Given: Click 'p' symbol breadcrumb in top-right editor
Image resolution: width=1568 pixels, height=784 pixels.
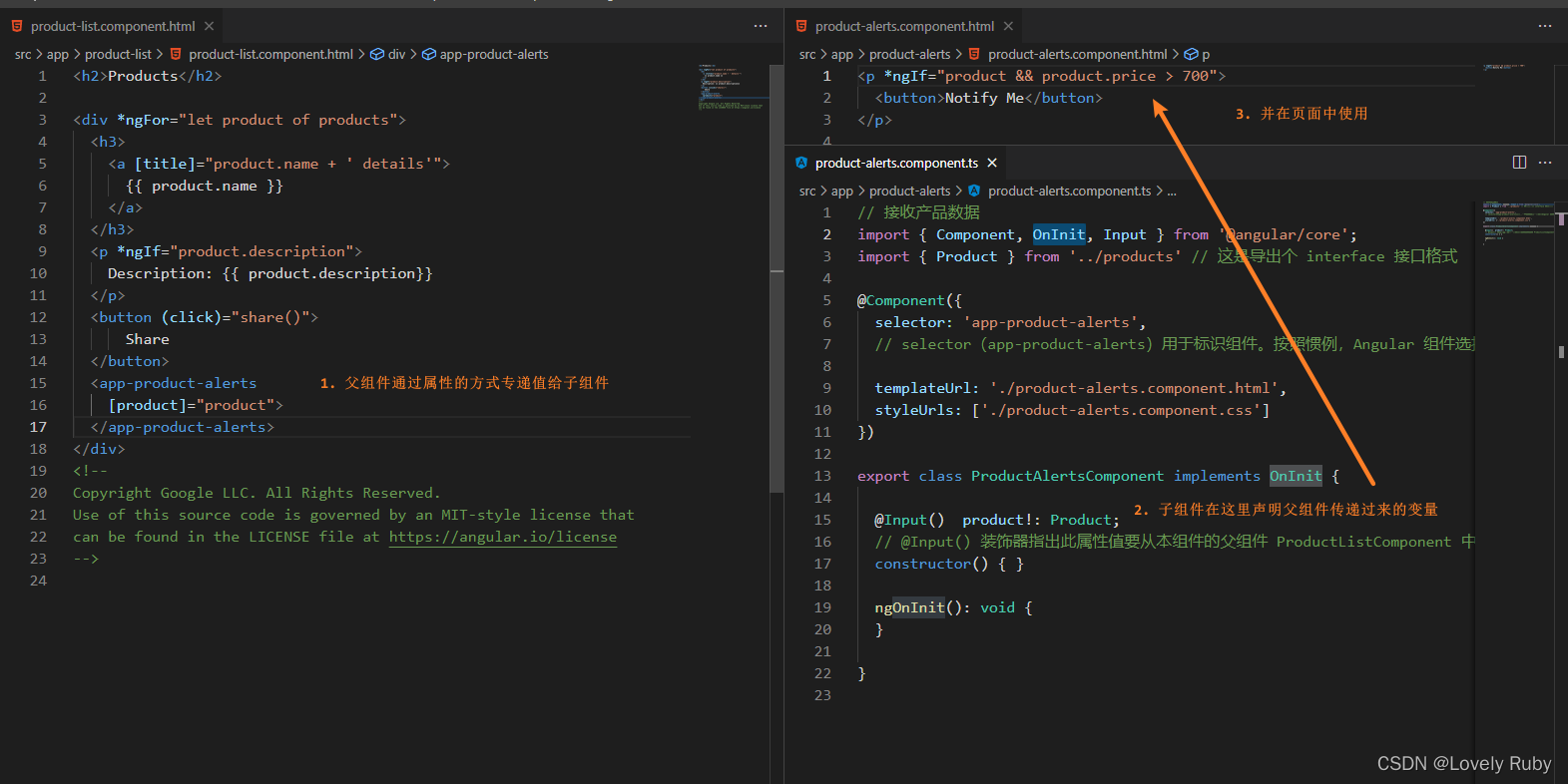Looking at the screenshot, I should [1206, 54].
